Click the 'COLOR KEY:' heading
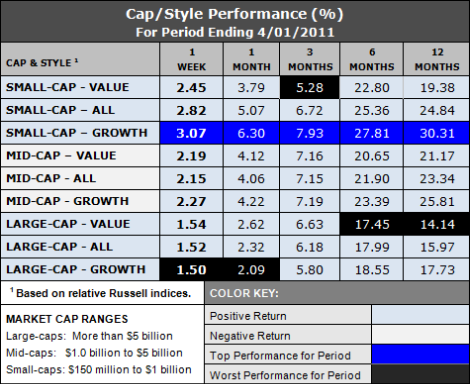This screenshot has height=384, width=470. pyautogui.click(x=244, y=293)
